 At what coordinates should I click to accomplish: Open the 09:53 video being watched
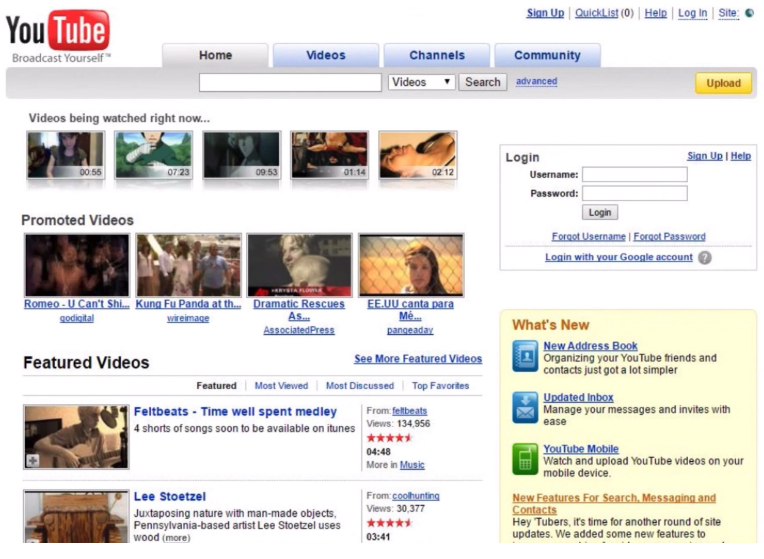point(242,155)
